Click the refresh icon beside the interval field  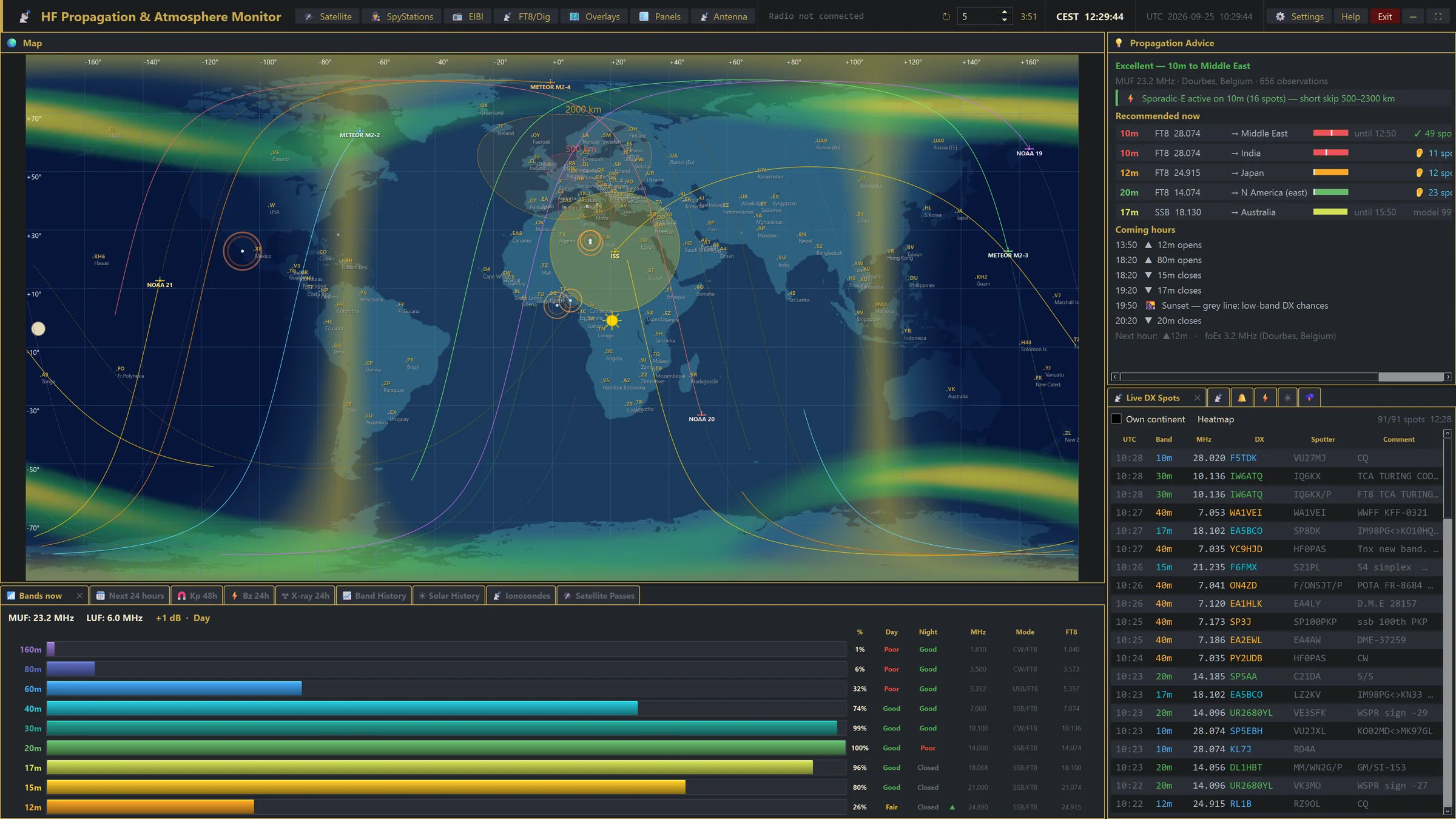pos(946,16)
